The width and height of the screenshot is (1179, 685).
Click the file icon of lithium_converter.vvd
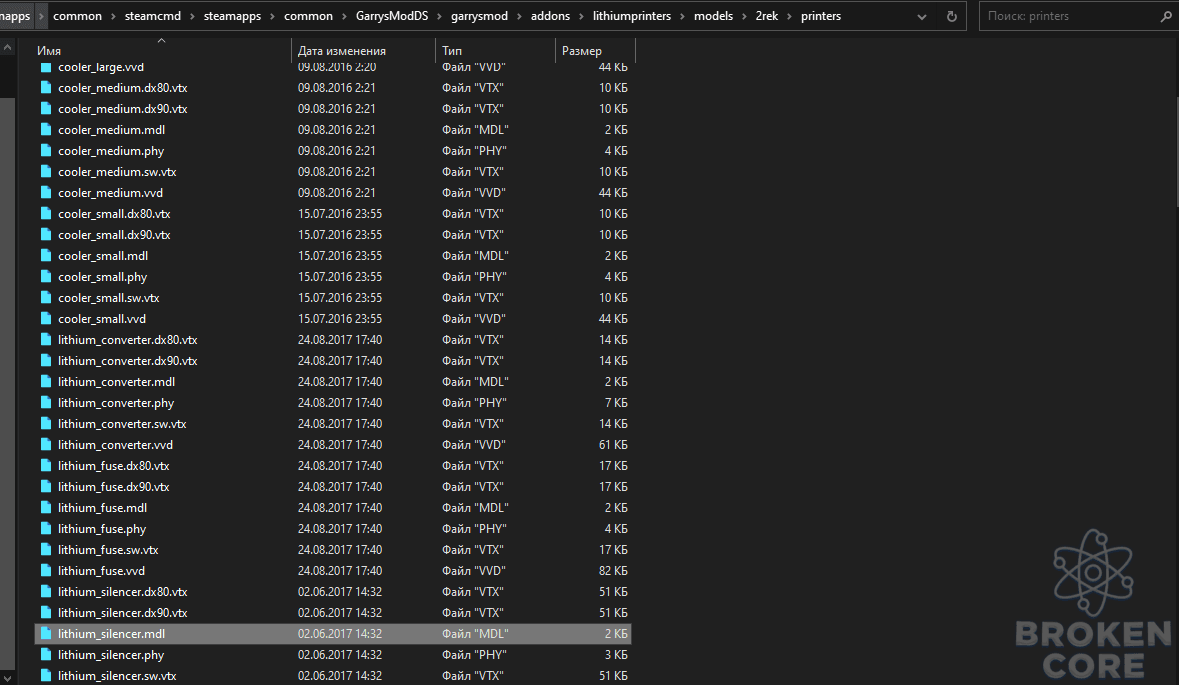pyautogui.click(x=46, y=444)
